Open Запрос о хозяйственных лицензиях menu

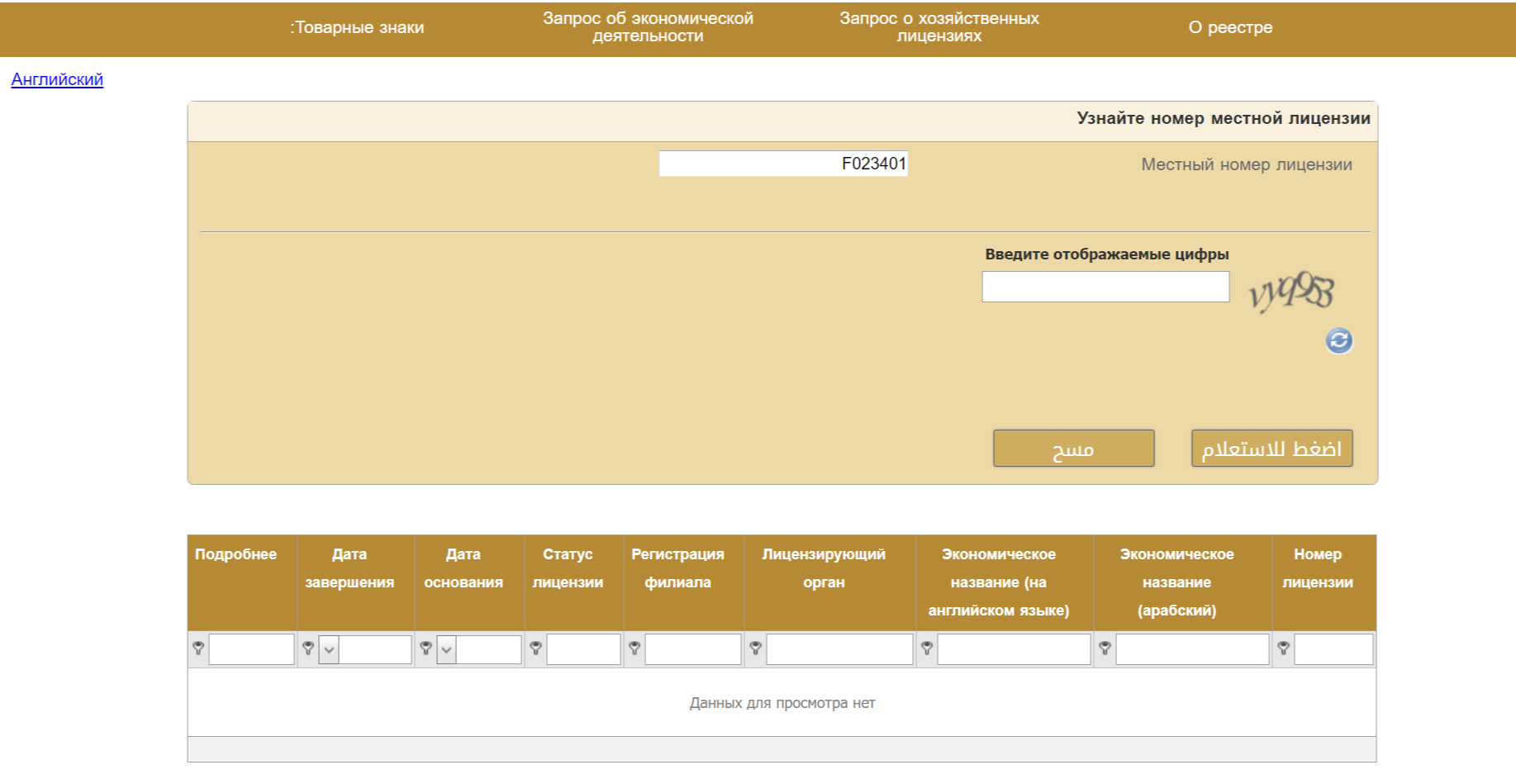click(x=939, y=27)
